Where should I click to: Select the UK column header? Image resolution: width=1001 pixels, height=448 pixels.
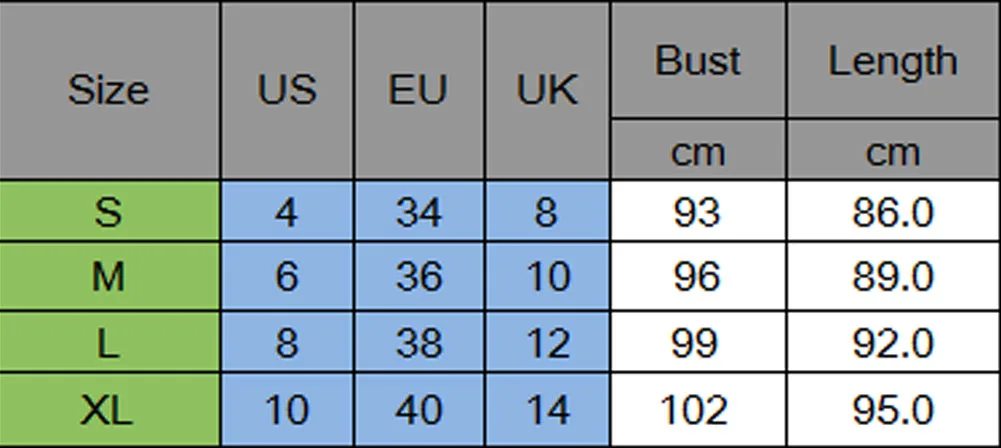point(547,89)
